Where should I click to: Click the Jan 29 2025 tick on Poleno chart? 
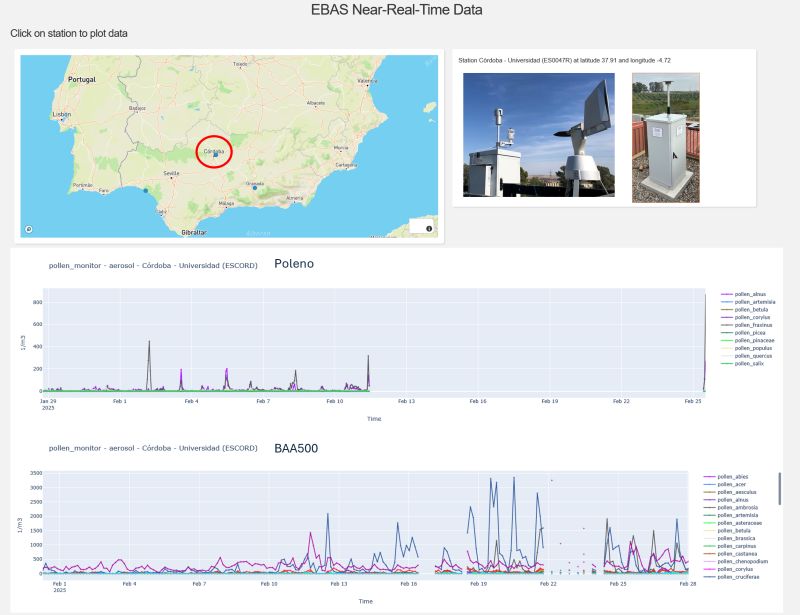48,404
